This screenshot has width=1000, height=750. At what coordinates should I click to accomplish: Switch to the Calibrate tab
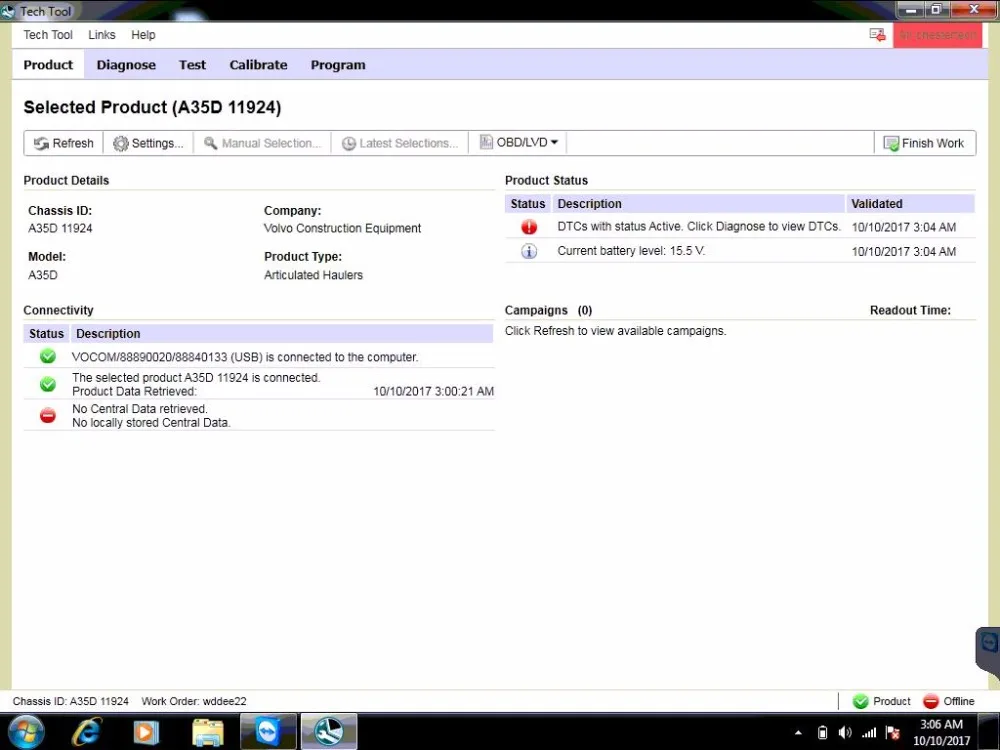tap(258, 65)
